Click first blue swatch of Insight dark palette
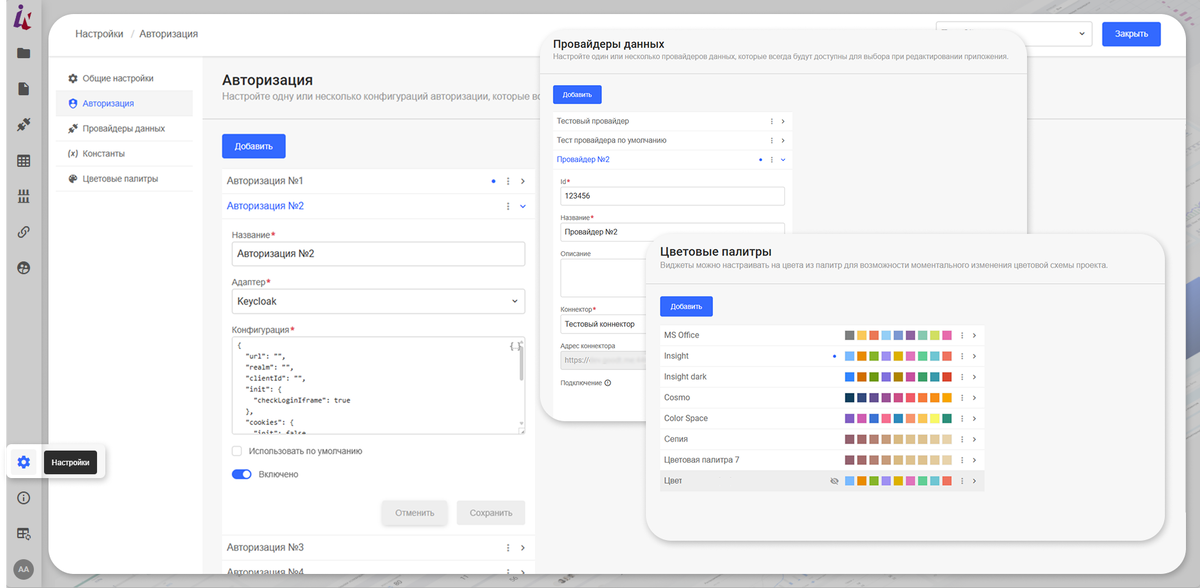Image resolution: width=1200 pixels, height=588 pixels. click(850, 377)
